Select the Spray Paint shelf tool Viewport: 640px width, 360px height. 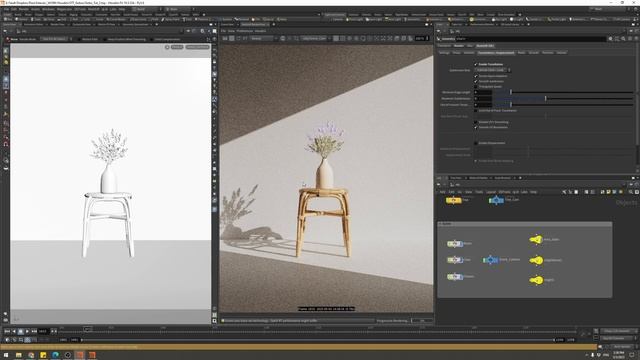171,19
